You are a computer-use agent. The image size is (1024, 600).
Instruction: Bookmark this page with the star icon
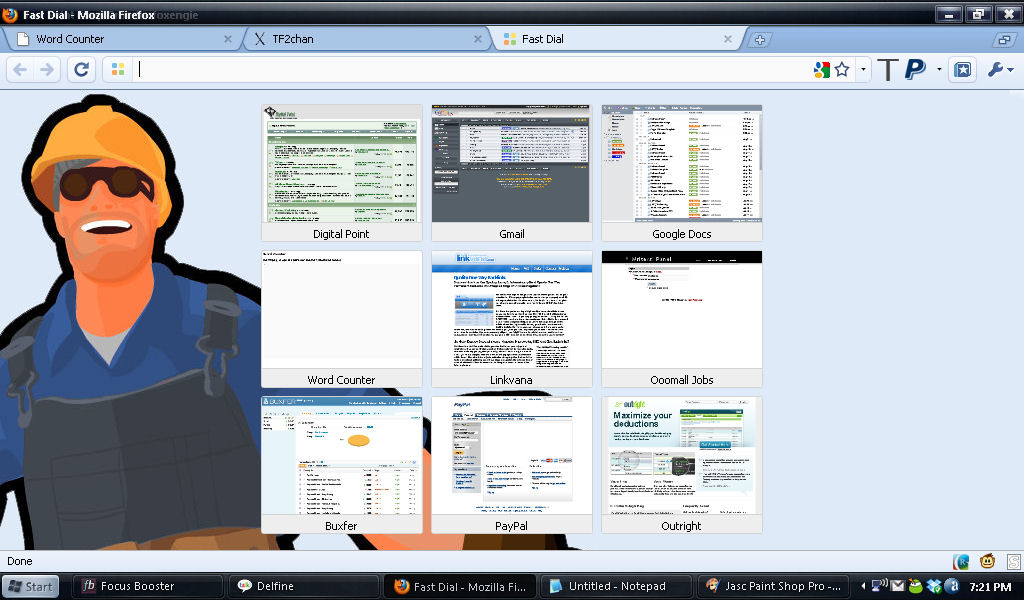842,70
